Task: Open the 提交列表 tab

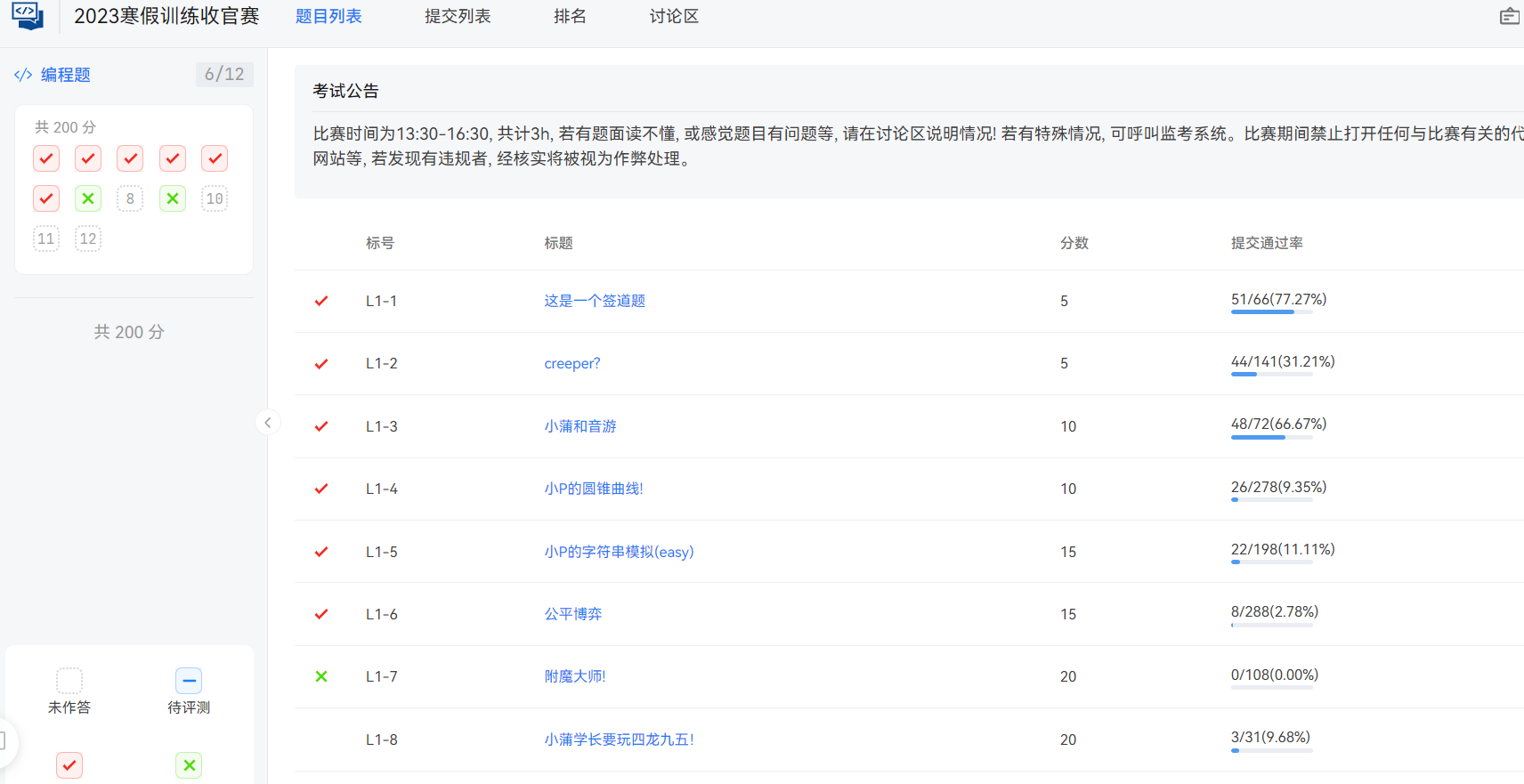Action: pyautogui.click(x=458, y=16)
